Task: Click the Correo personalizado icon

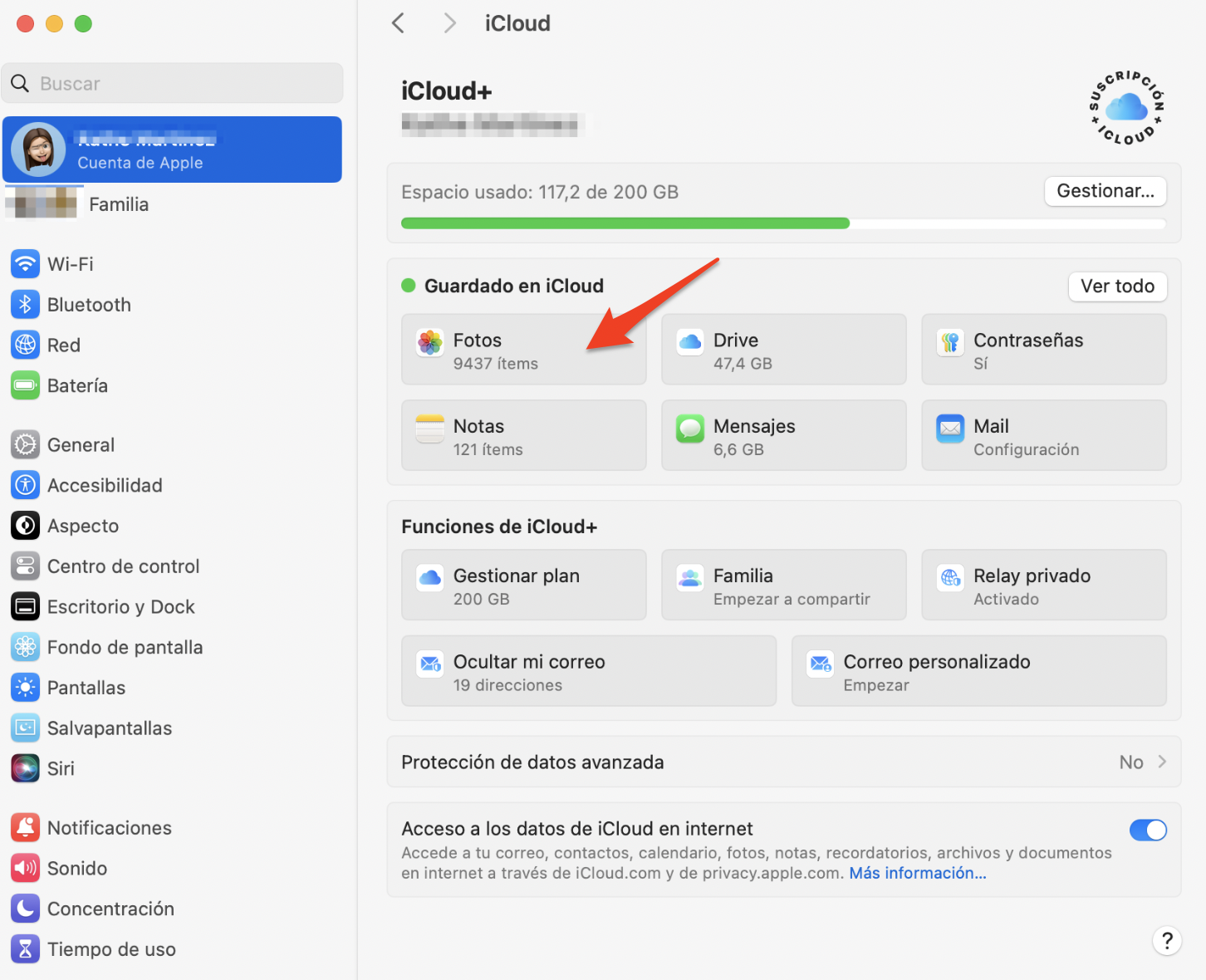Action: coord(820,664)
